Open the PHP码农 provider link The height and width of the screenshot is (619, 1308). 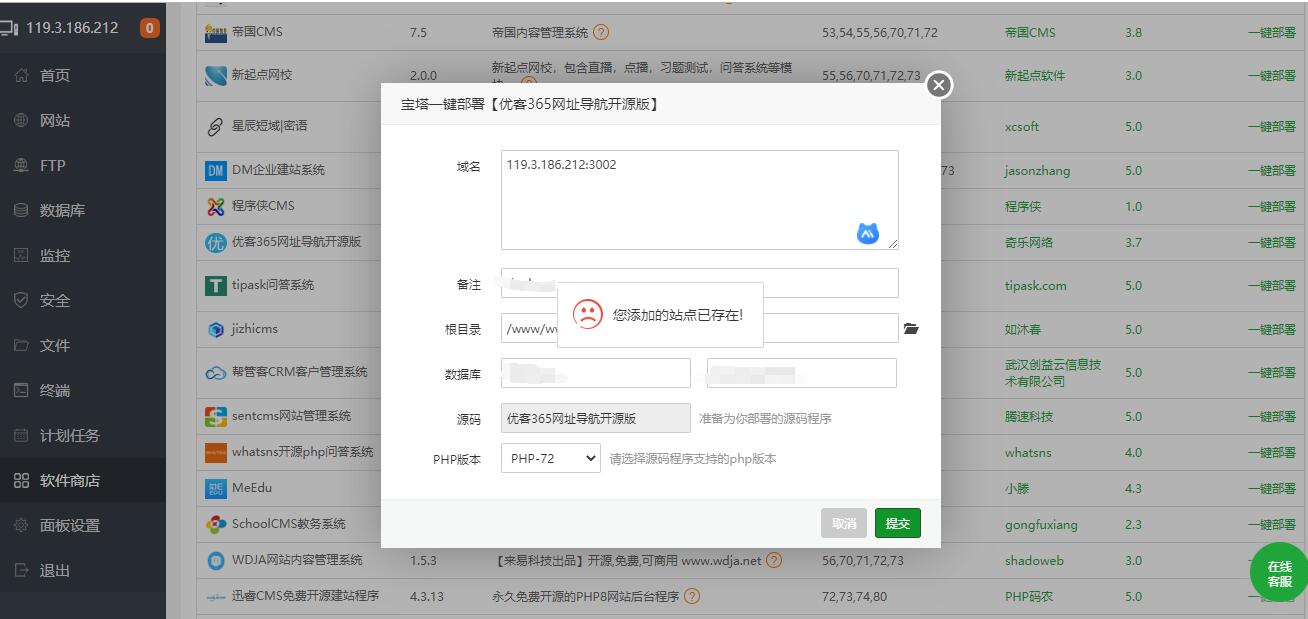1029,596
